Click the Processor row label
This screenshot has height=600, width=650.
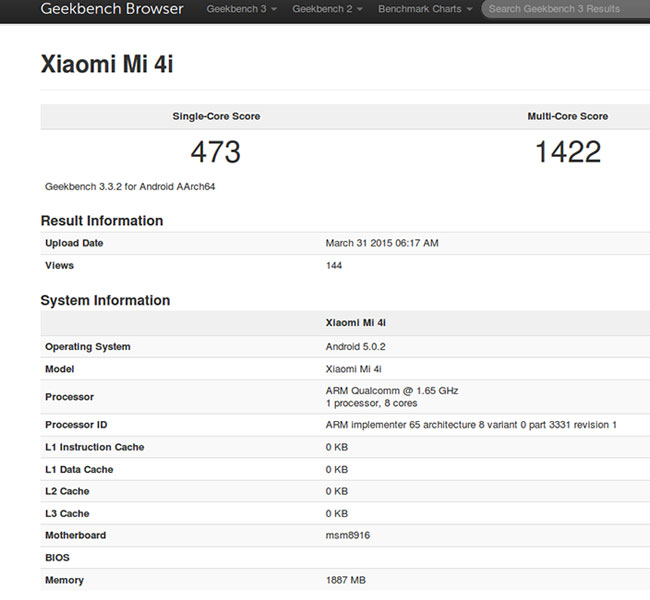point(69,397)
